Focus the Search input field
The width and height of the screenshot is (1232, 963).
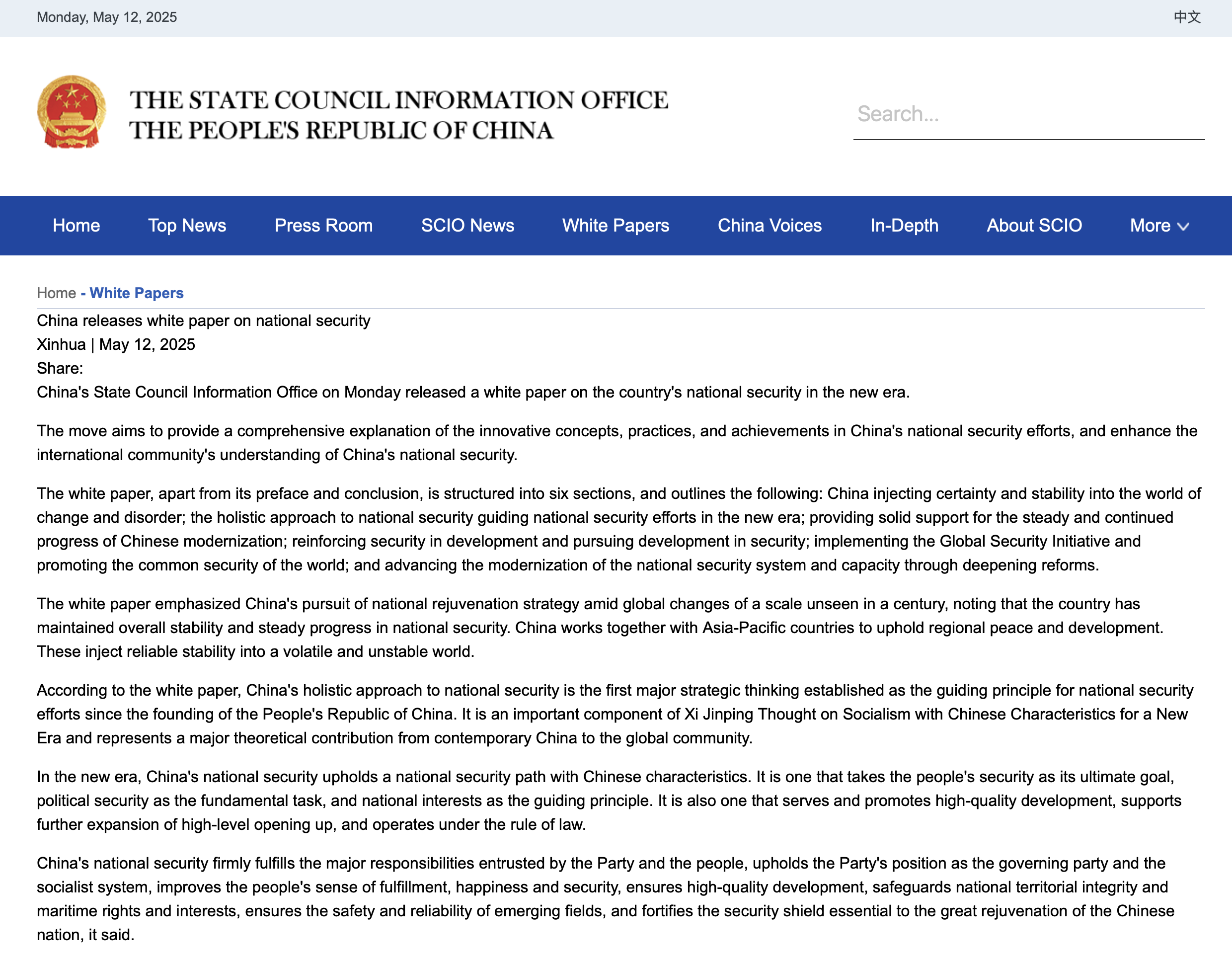(x=1028, y=114)
